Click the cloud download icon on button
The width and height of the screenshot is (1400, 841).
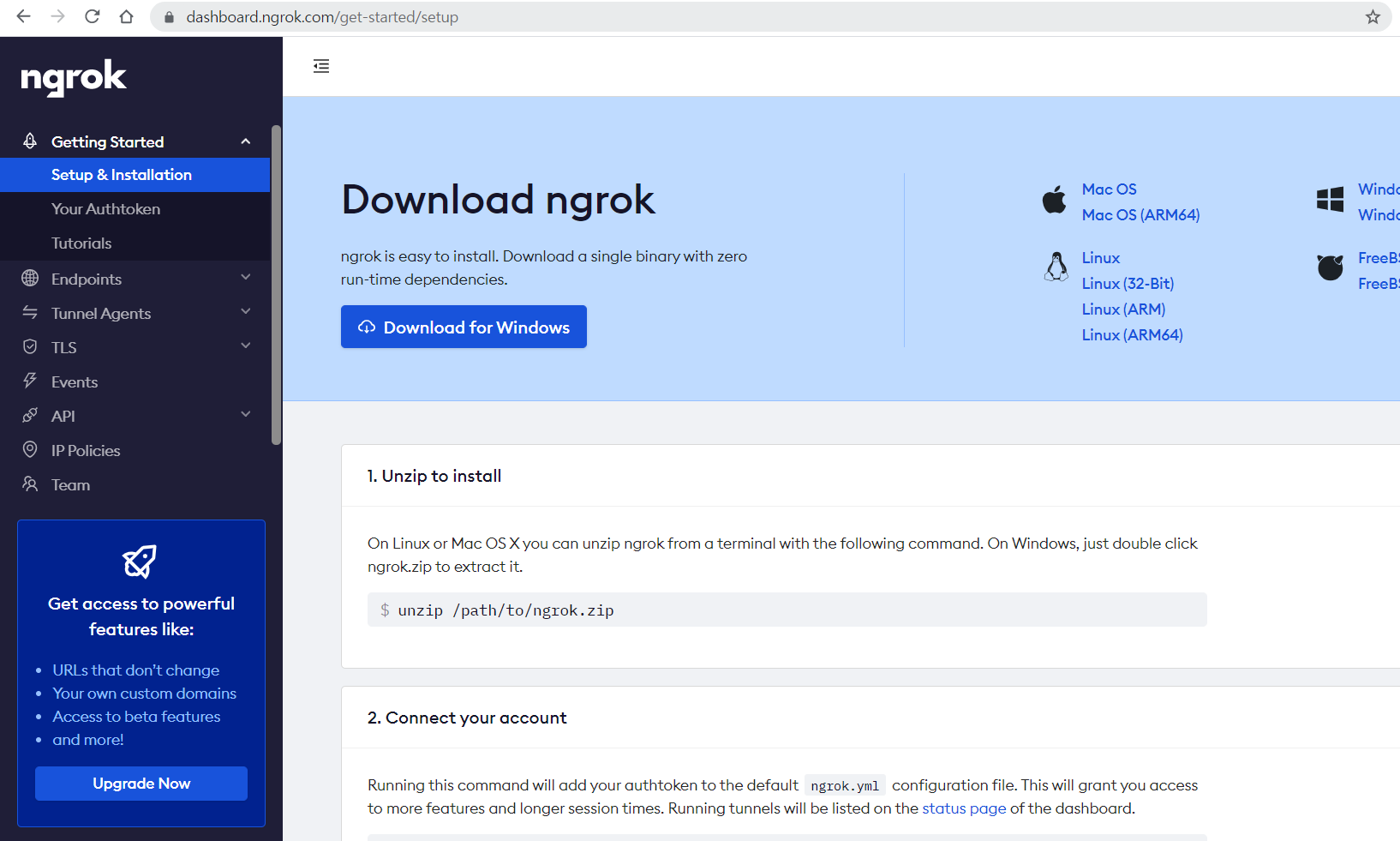pos(367,327)
